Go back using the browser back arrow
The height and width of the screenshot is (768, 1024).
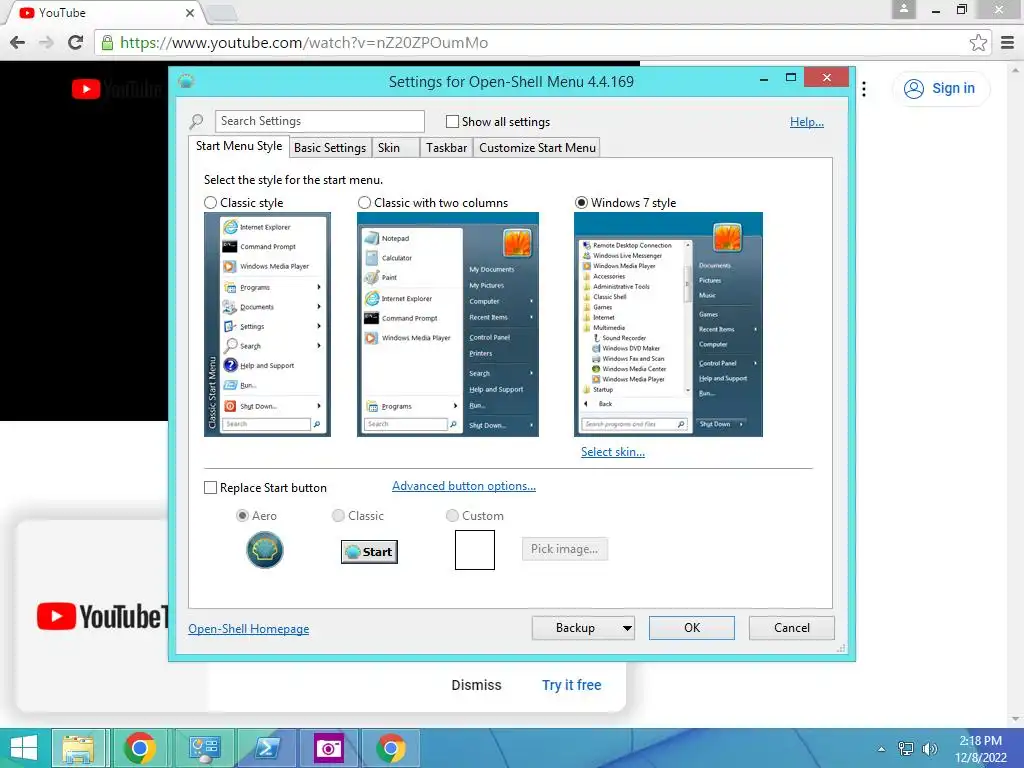coord(18,42)
